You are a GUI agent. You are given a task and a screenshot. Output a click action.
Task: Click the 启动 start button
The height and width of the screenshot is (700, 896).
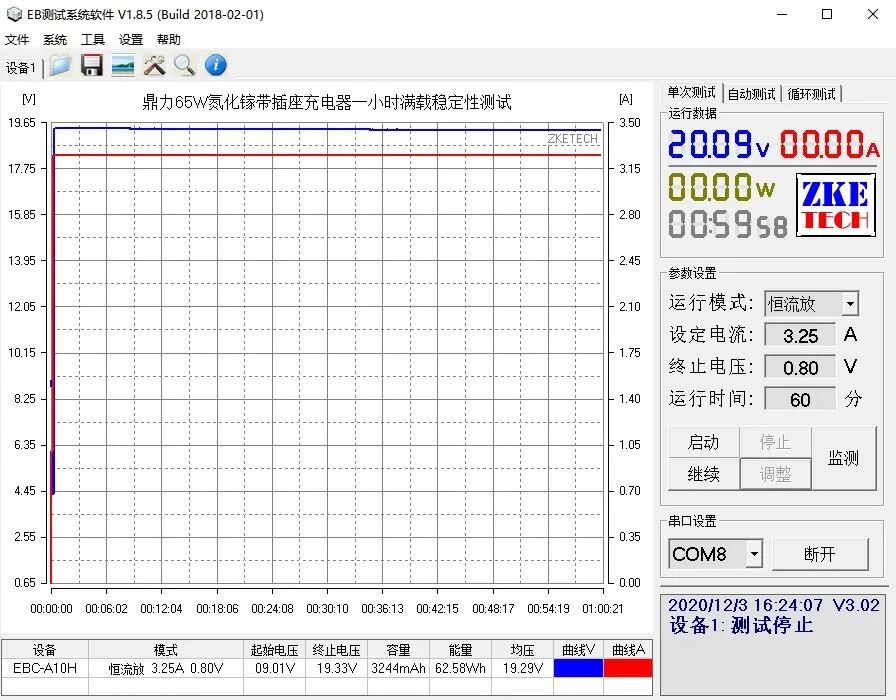pos(703,442)
